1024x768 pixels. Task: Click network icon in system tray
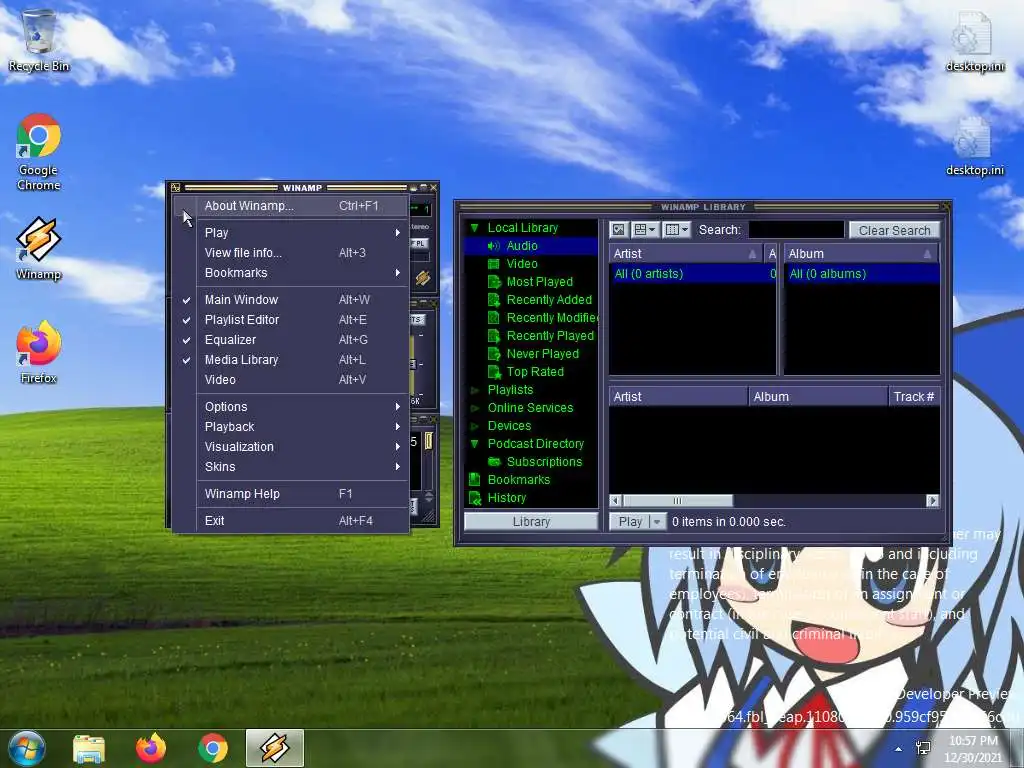(x=923, y=748)
